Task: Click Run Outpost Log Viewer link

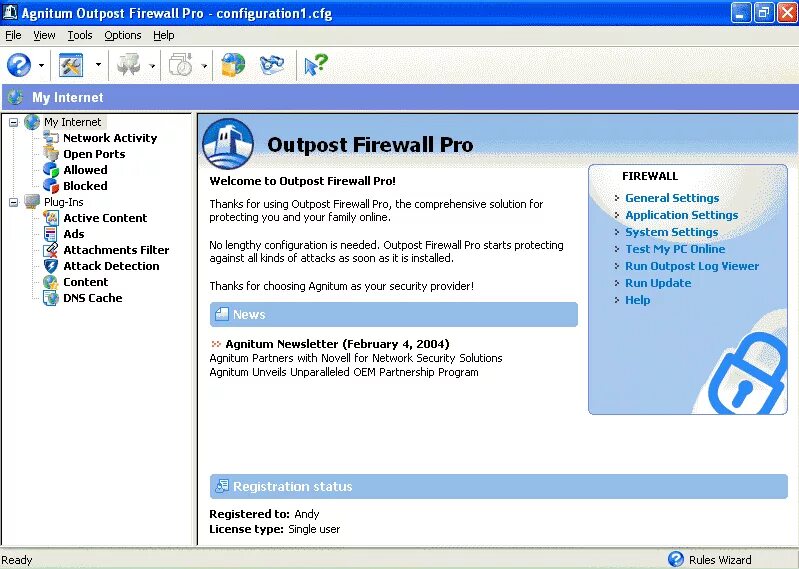Action: coord(692,266)
